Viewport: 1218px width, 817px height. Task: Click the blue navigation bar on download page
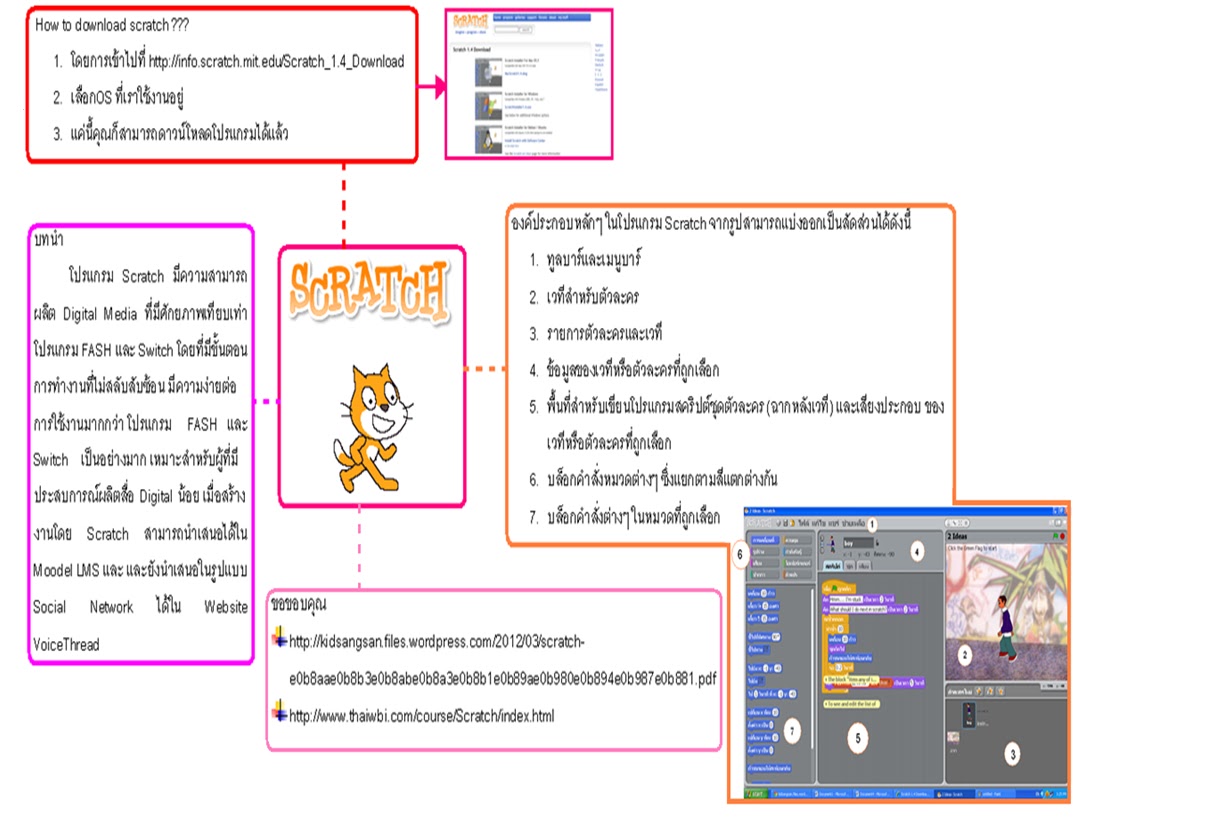[x=542, y=17]
